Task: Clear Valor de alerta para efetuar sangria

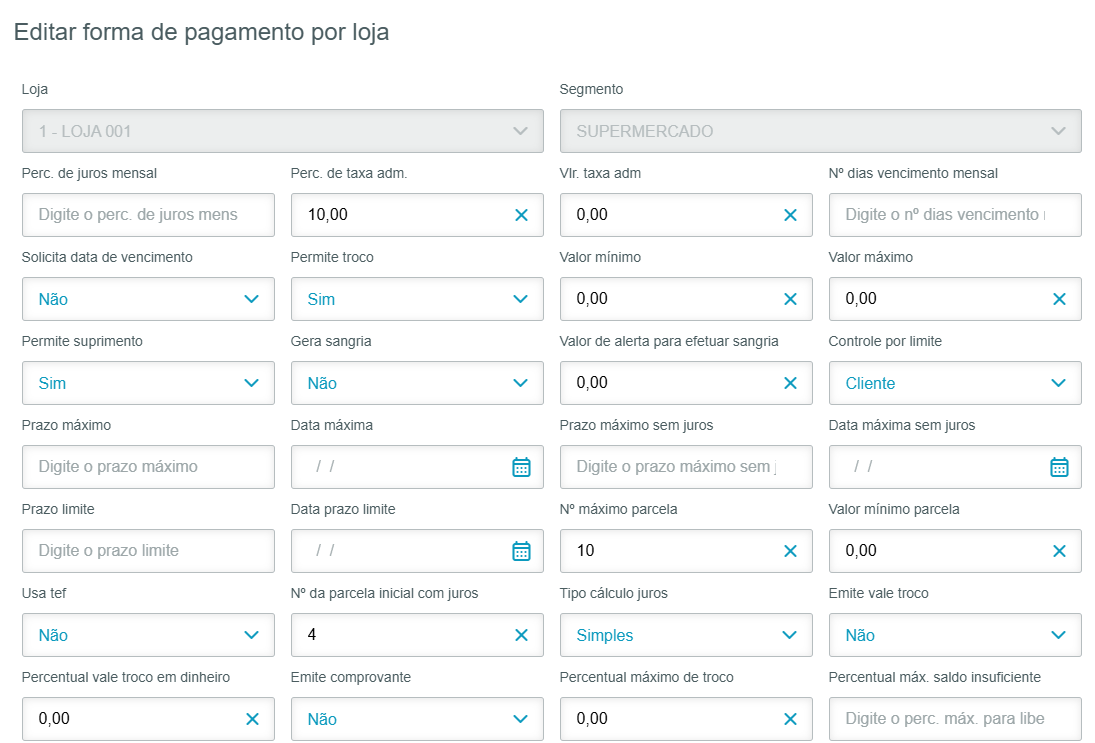Action: (x=790, y=383)
